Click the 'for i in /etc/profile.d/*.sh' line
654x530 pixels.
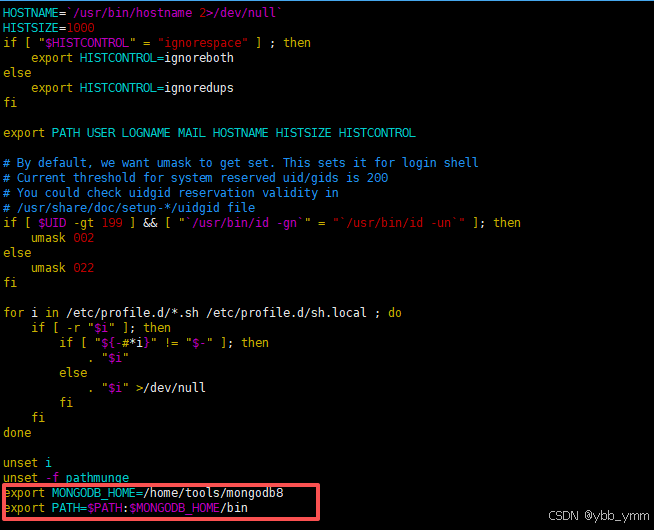tap(202, 313)
